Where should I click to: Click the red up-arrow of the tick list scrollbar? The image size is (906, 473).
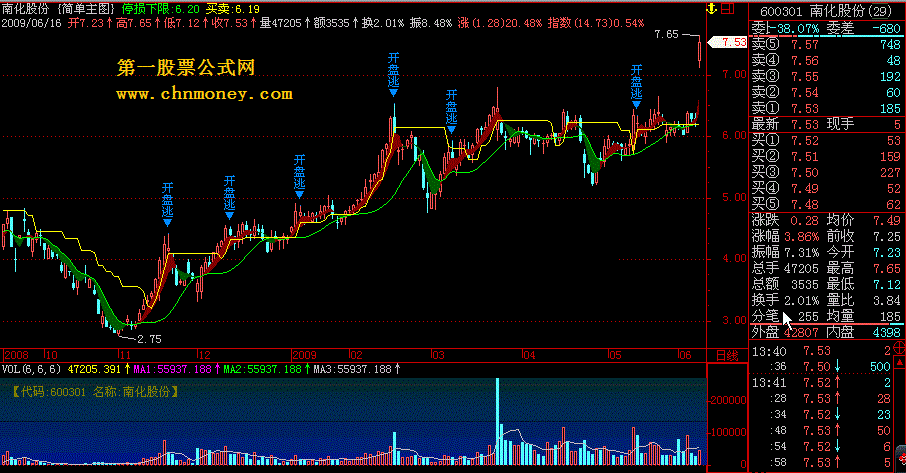coord(900,362)
